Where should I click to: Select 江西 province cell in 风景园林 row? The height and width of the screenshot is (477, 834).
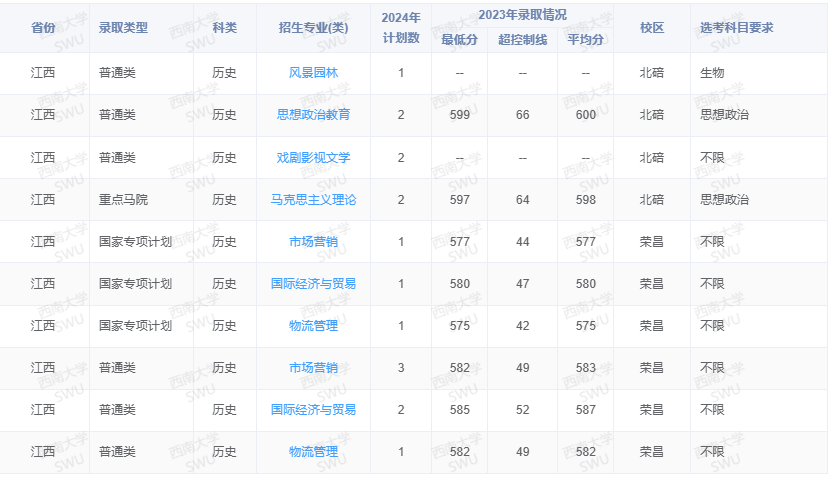(43, 73)
